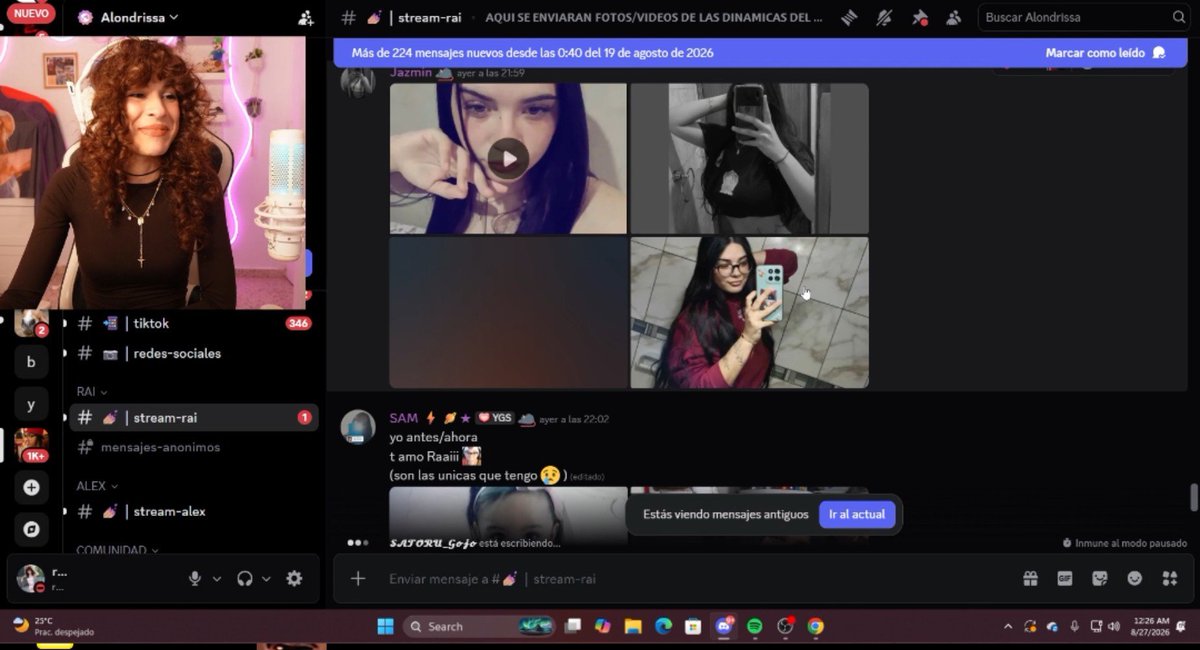Open user settings gear icon
Viewport: 1200px width, 650px height.
[x=294, y=578]
